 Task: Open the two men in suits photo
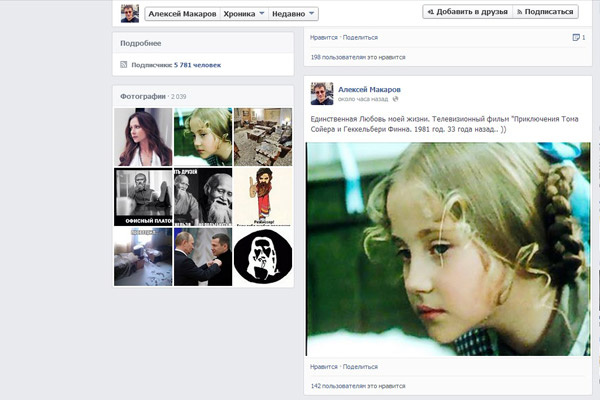point(203,257)
